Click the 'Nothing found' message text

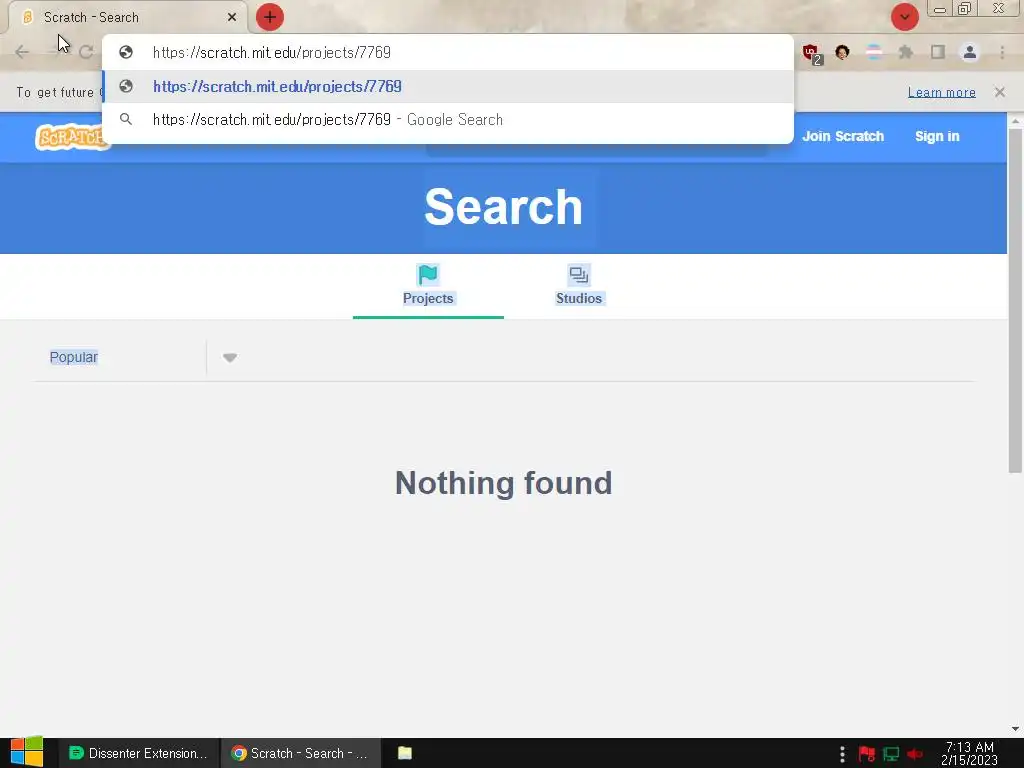click(x=504, y=483)
